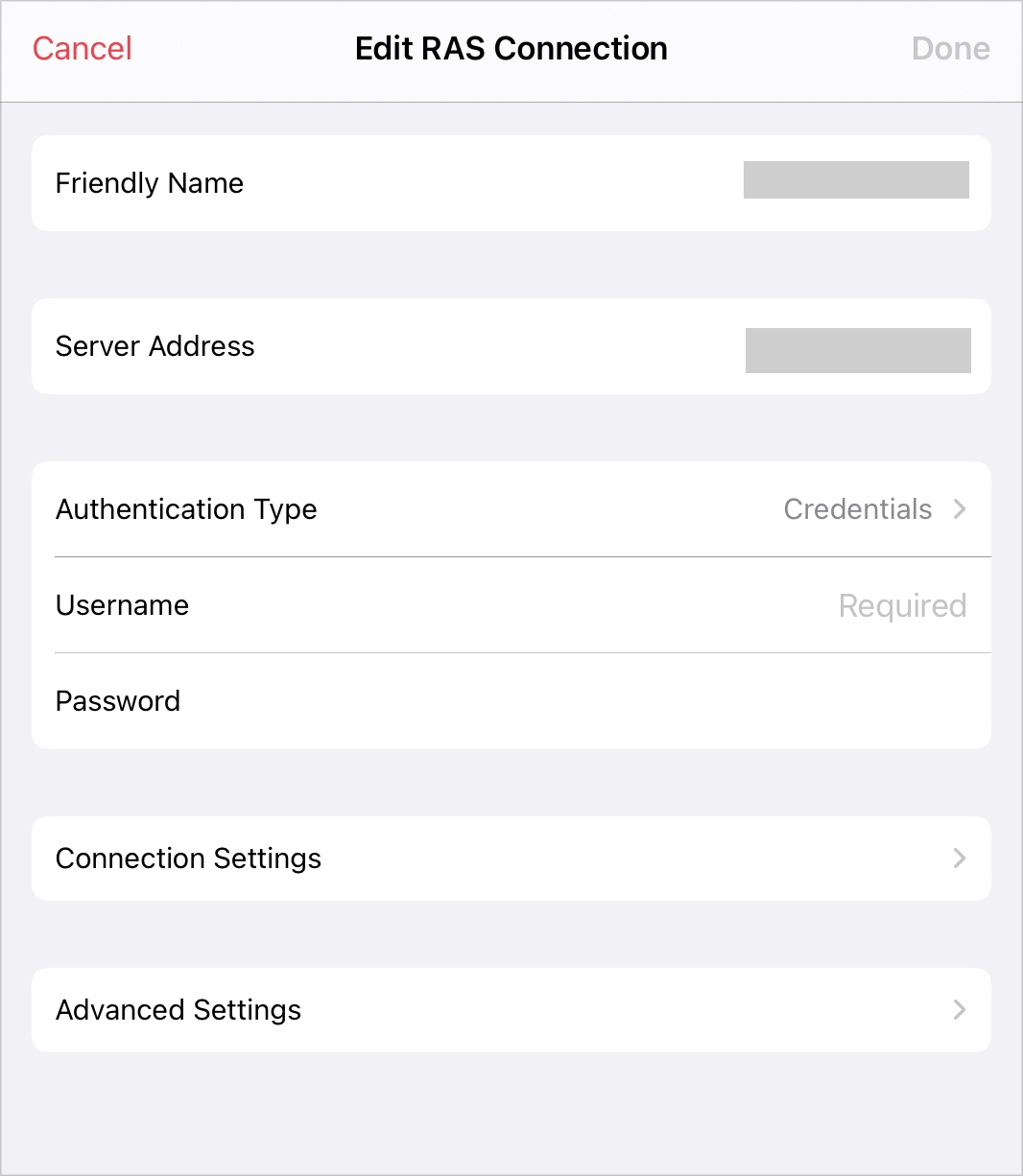Focus the Username field showing Required
This screenshot has width=1023, height=1176.
(901, 606)
